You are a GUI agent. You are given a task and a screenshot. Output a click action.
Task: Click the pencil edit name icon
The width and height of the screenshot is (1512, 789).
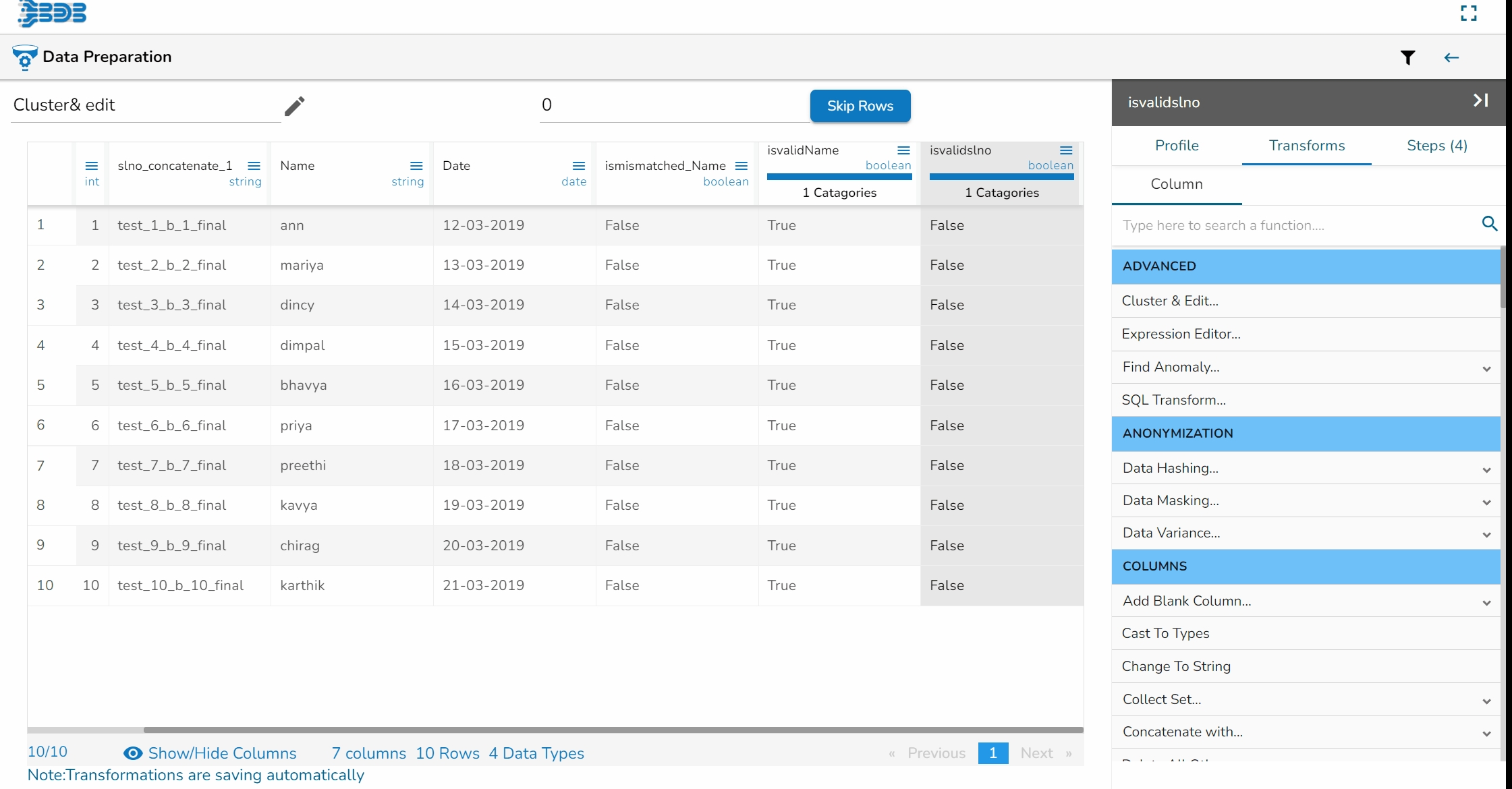(x=294, y=106)
